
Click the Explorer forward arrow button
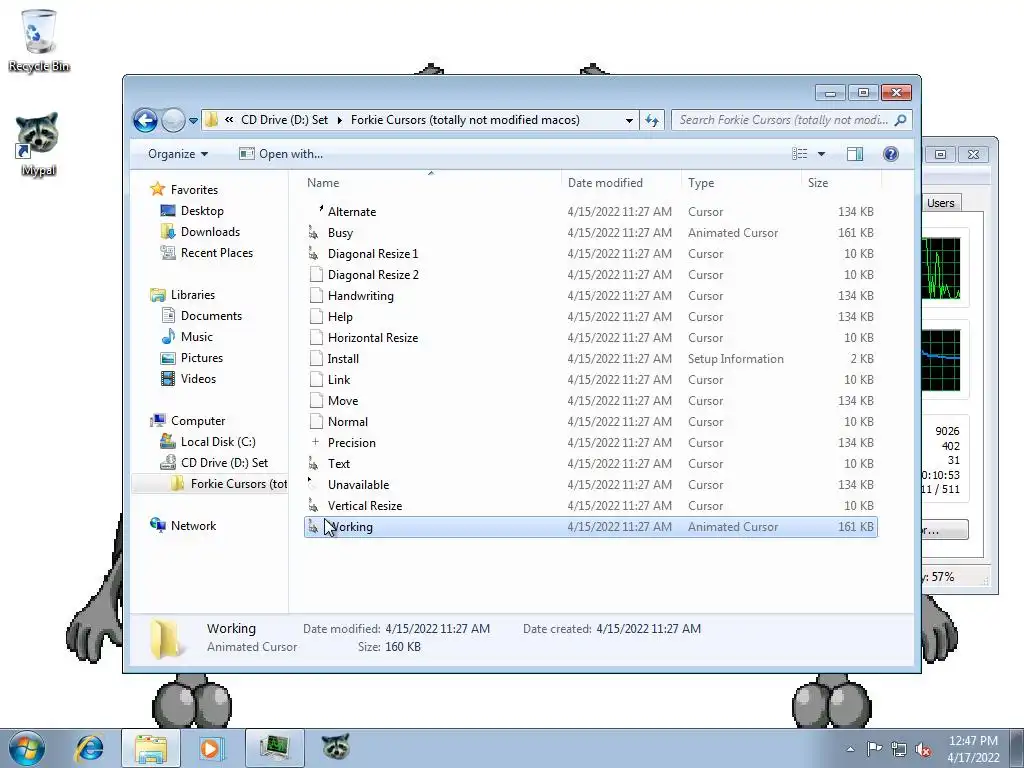tap(173, 120)
